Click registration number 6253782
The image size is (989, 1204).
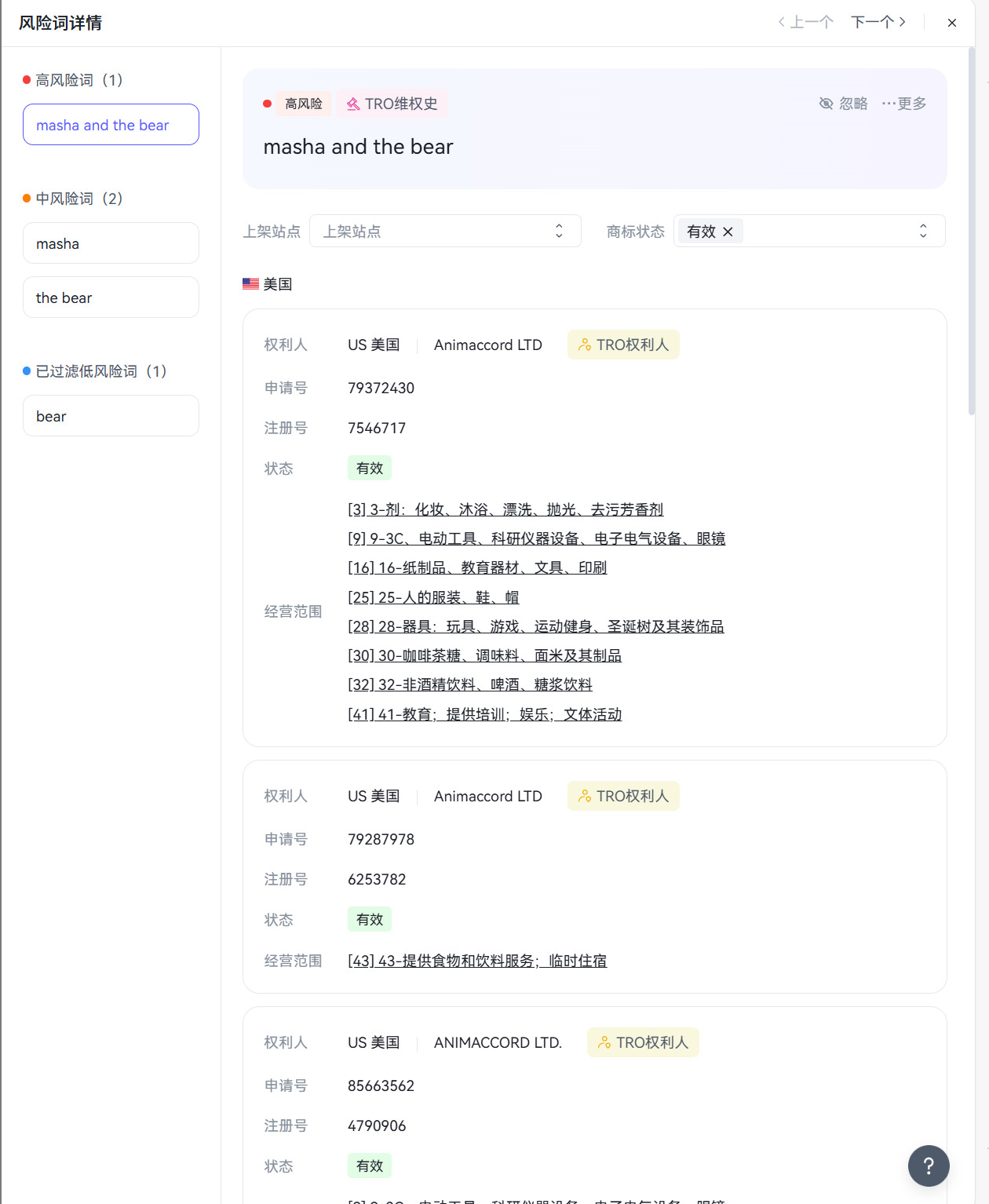[x=377, y=879]
